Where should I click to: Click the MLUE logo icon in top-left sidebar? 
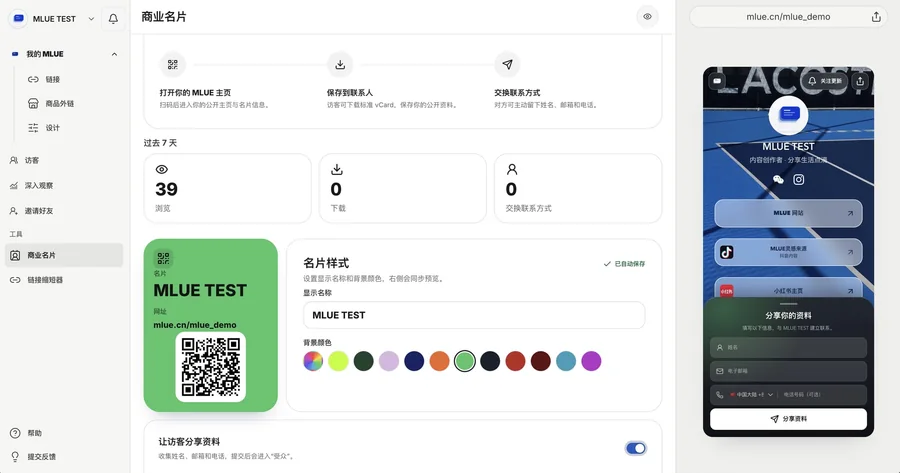pos(19,18)
